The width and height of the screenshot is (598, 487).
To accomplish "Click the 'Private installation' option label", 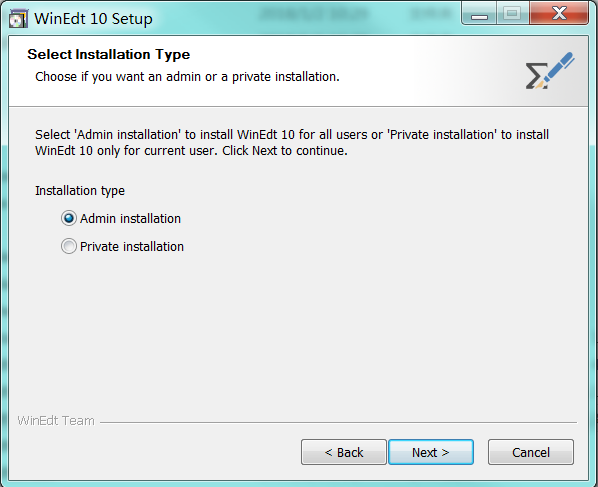I will [132, 247].
